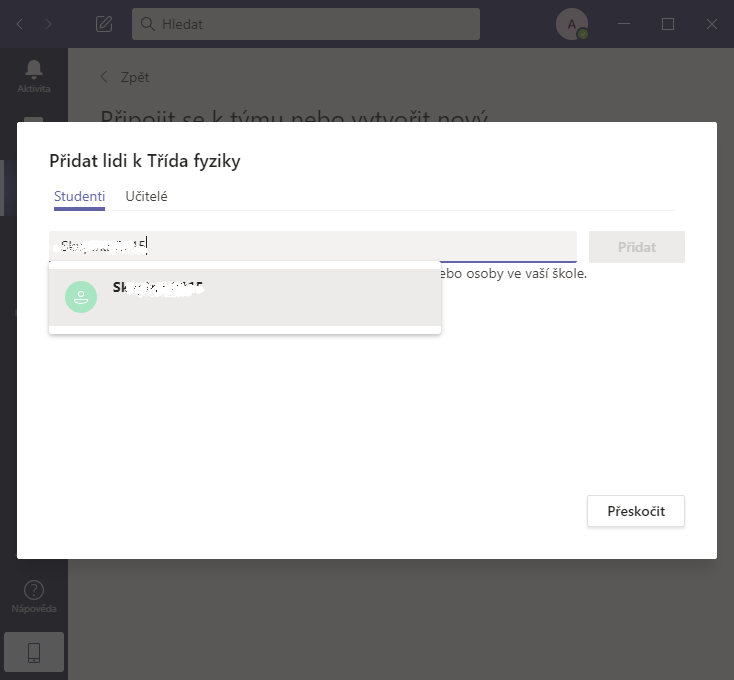Select the Studenti tab
This screenshot has width=734, height=680.
click(79, 196)
